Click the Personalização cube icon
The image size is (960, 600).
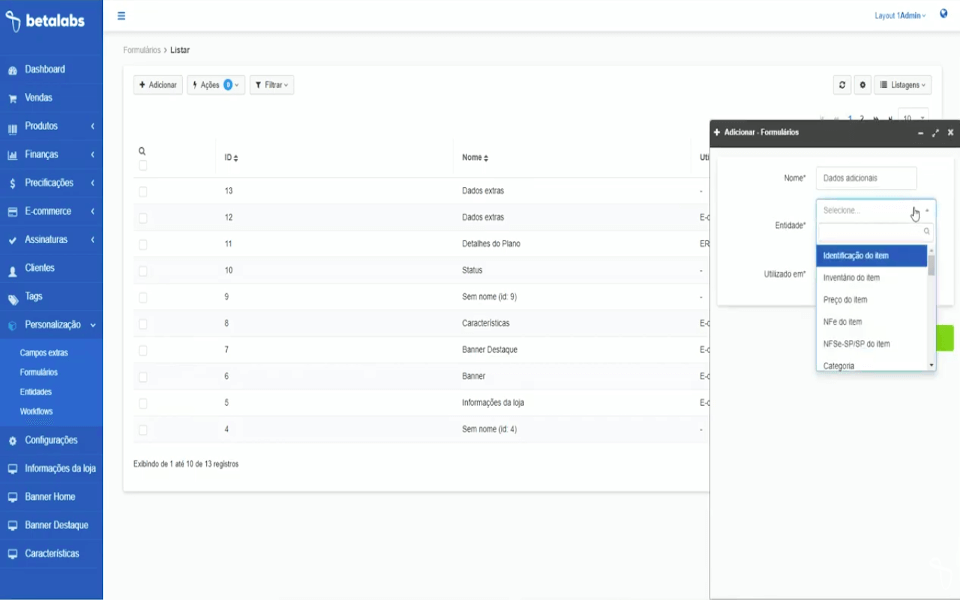(12, 326)
